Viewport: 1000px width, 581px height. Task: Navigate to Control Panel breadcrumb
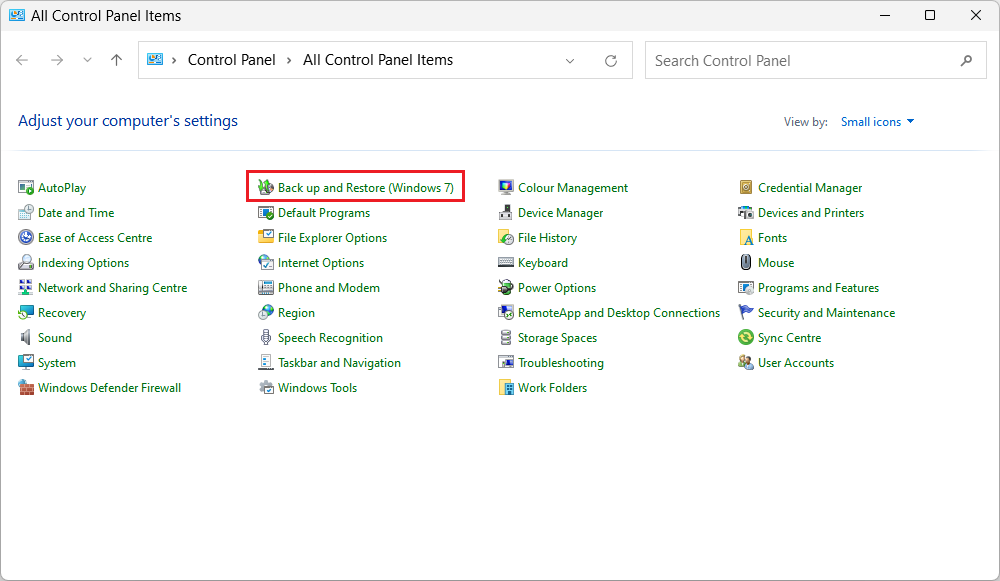(x=232, y=60)
